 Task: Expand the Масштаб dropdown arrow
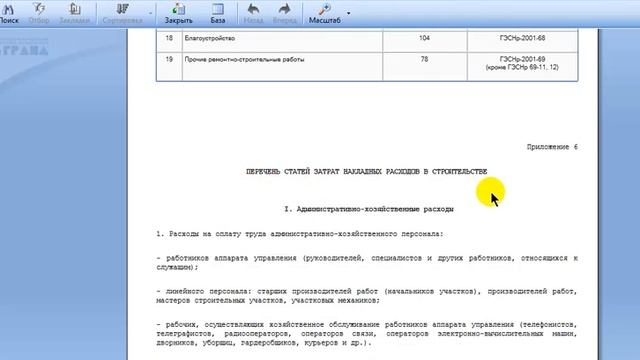click(349, 13)
